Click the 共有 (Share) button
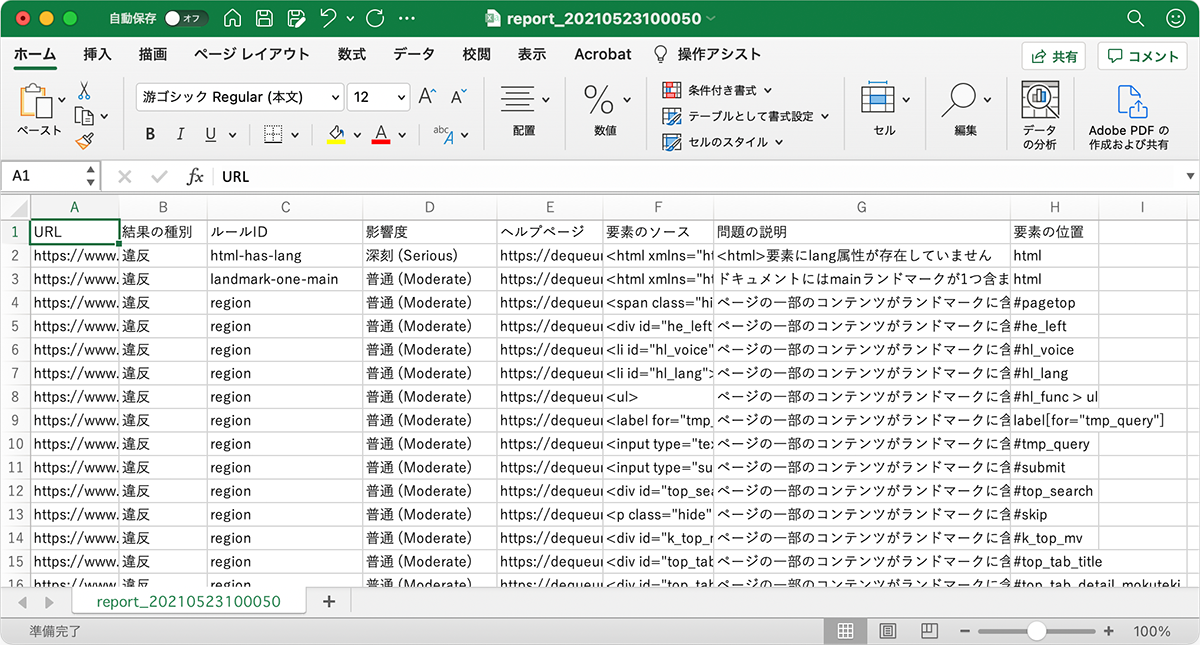 tap(1054, 56)
